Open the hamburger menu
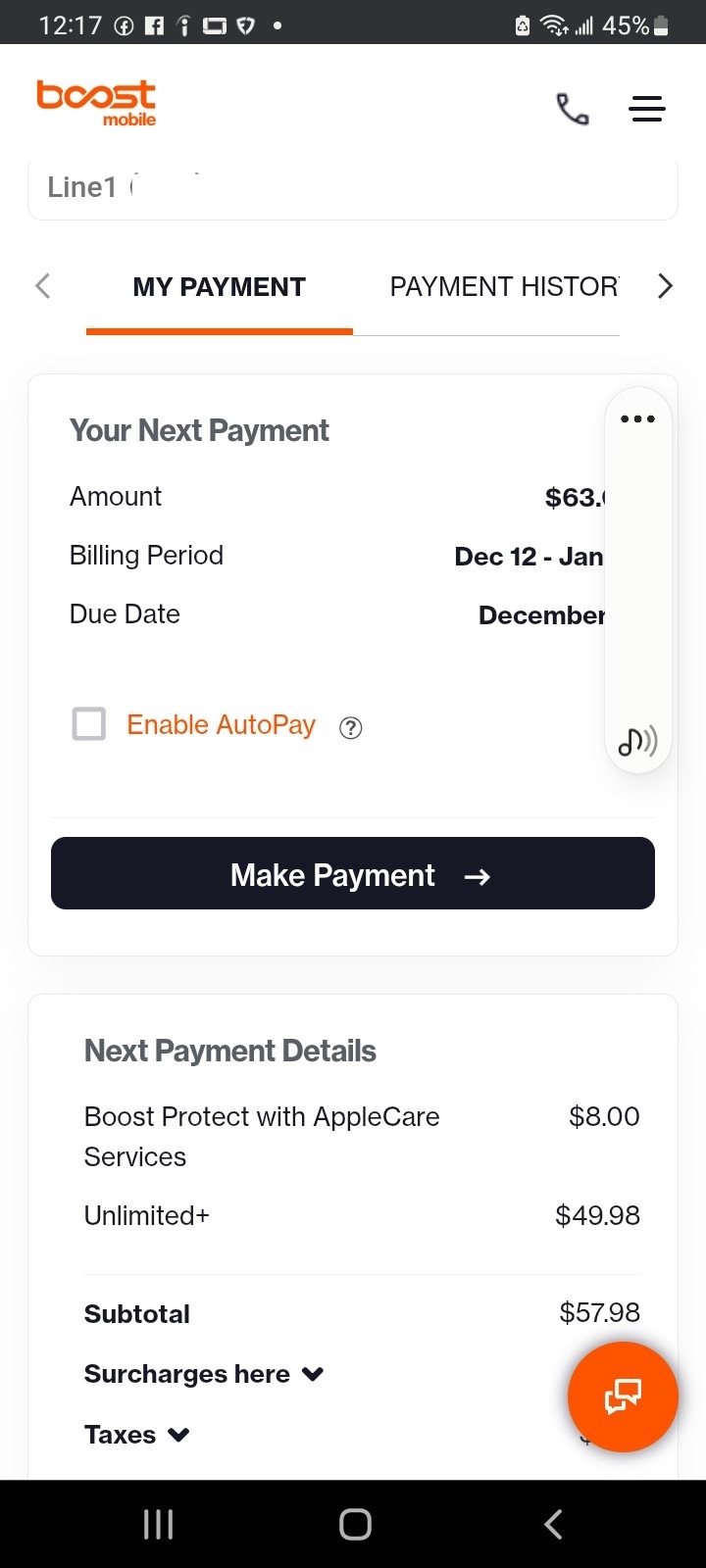 pyautogui.click(x=647, y=109)
